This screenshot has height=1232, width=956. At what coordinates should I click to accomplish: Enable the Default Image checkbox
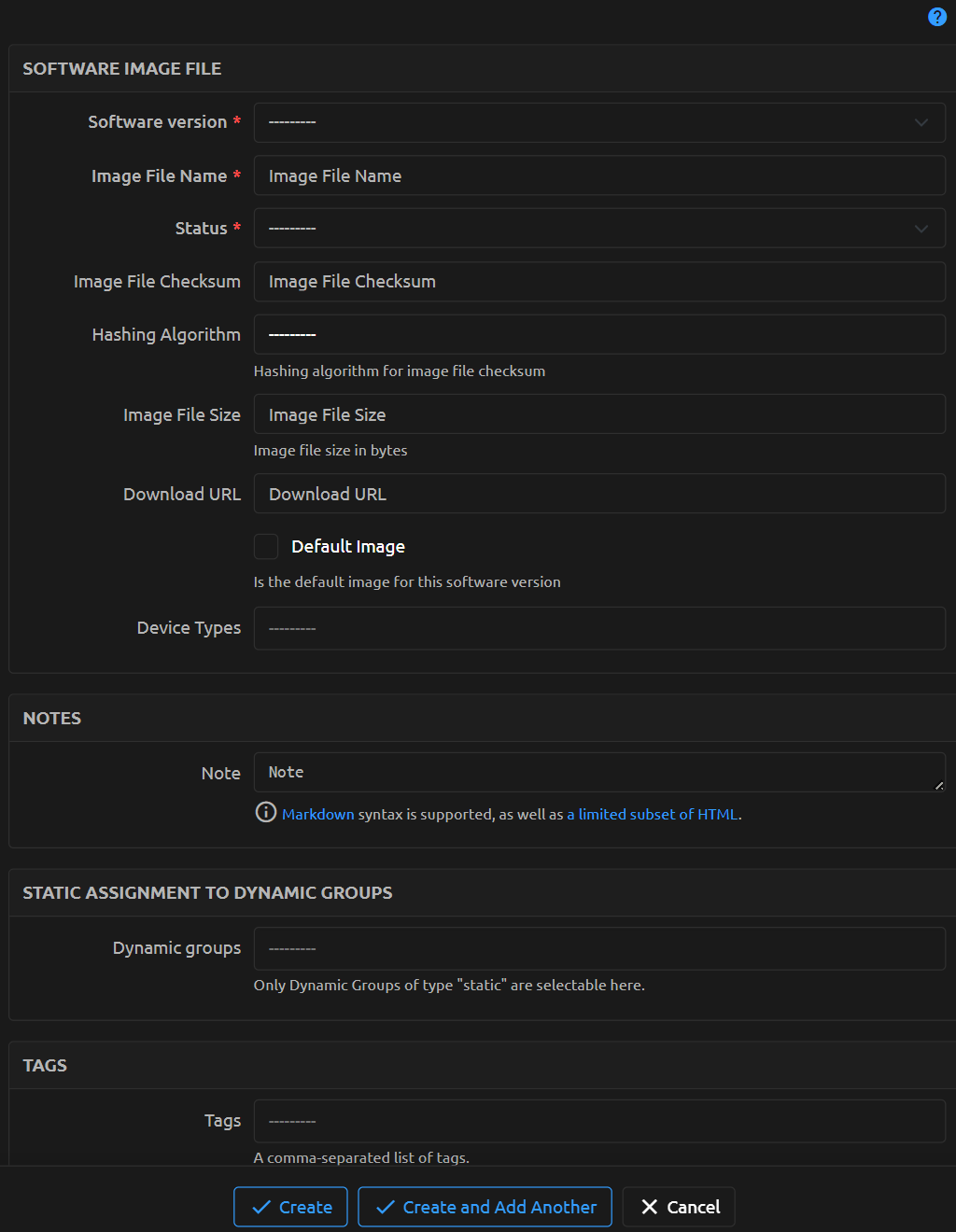tap(266, 546)
